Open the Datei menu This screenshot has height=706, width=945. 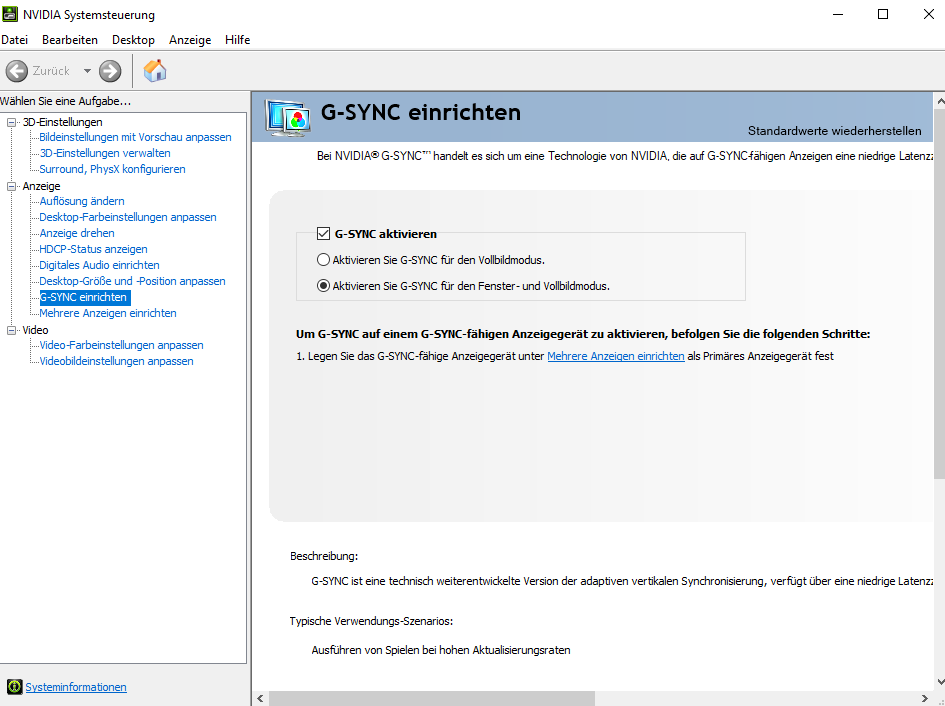coord(14,40)
